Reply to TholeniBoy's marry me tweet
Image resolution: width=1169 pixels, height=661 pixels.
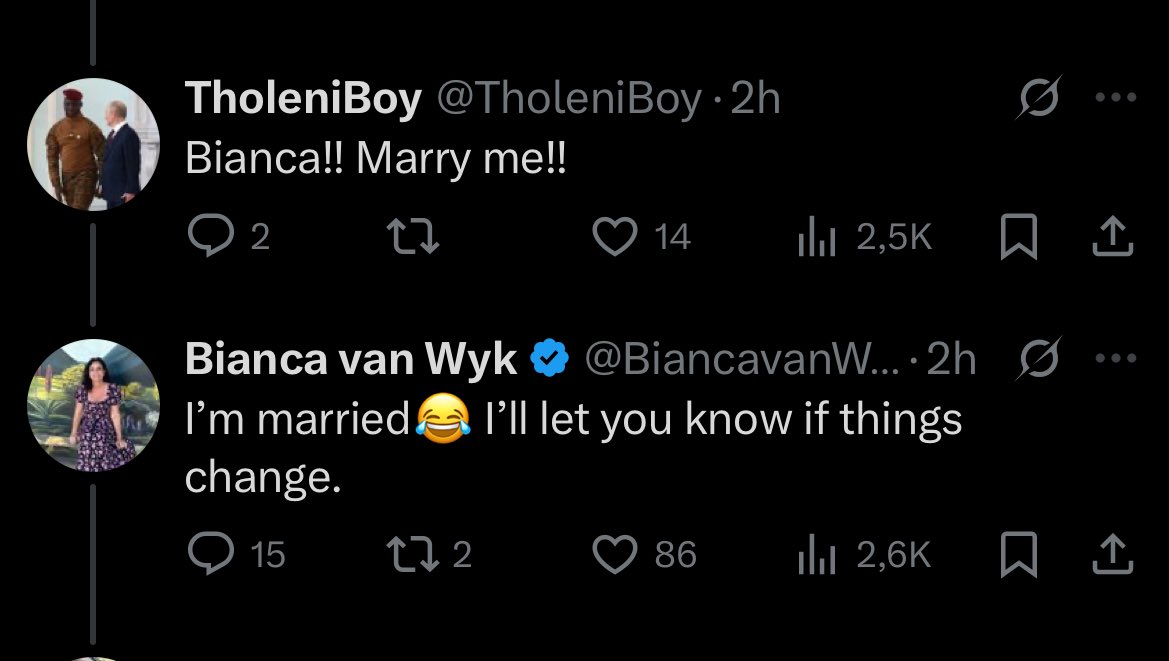click(208, 236)
